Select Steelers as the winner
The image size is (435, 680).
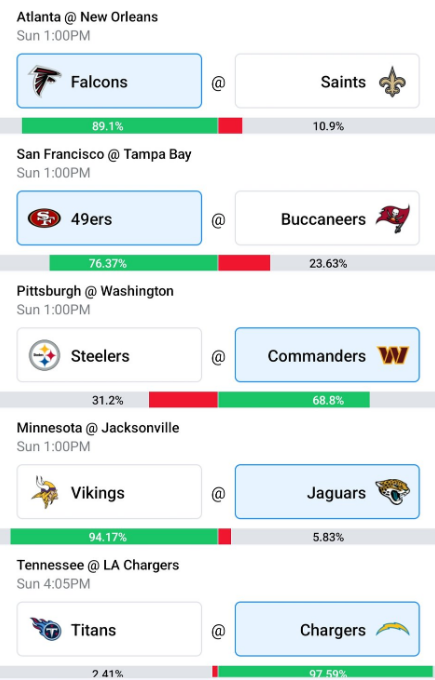coord(109,355)
